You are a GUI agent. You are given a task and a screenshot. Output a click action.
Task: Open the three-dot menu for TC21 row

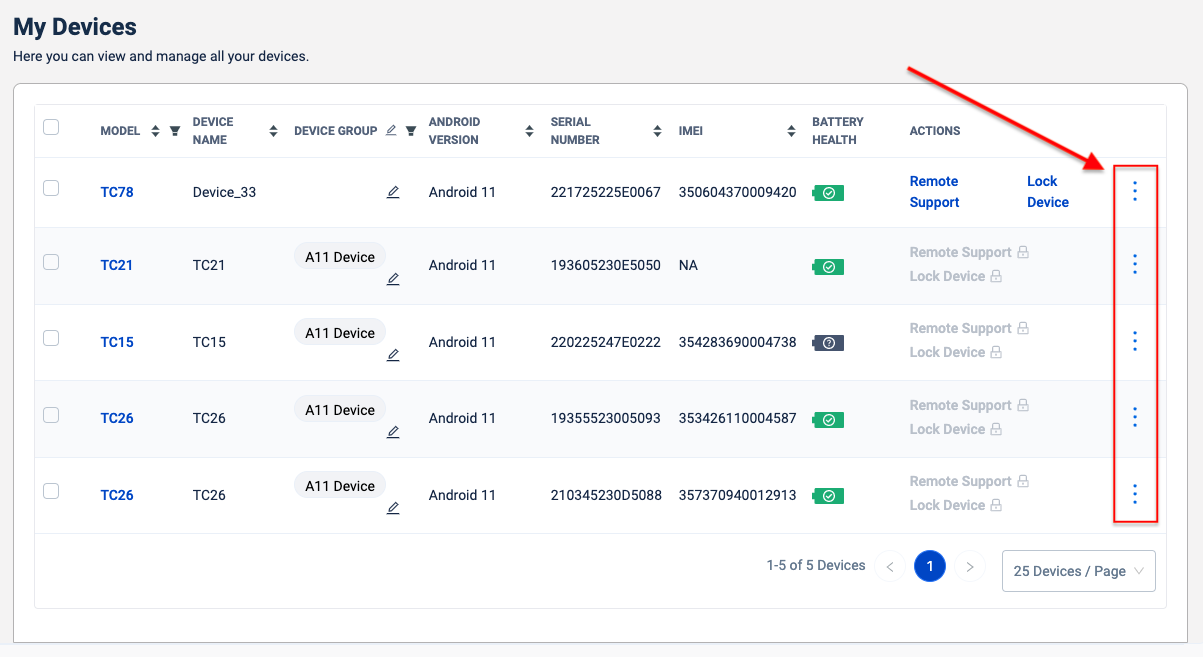1134,264
